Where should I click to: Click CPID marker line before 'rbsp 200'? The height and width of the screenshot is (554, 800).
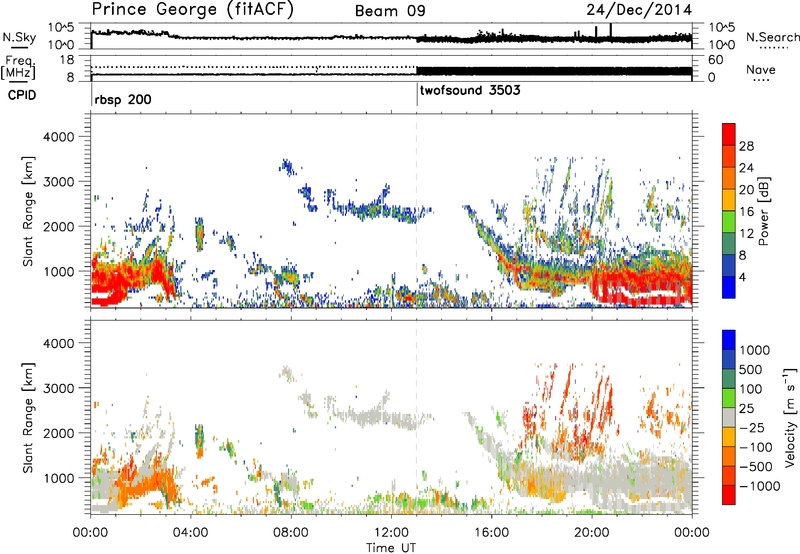tap(91, 94)
